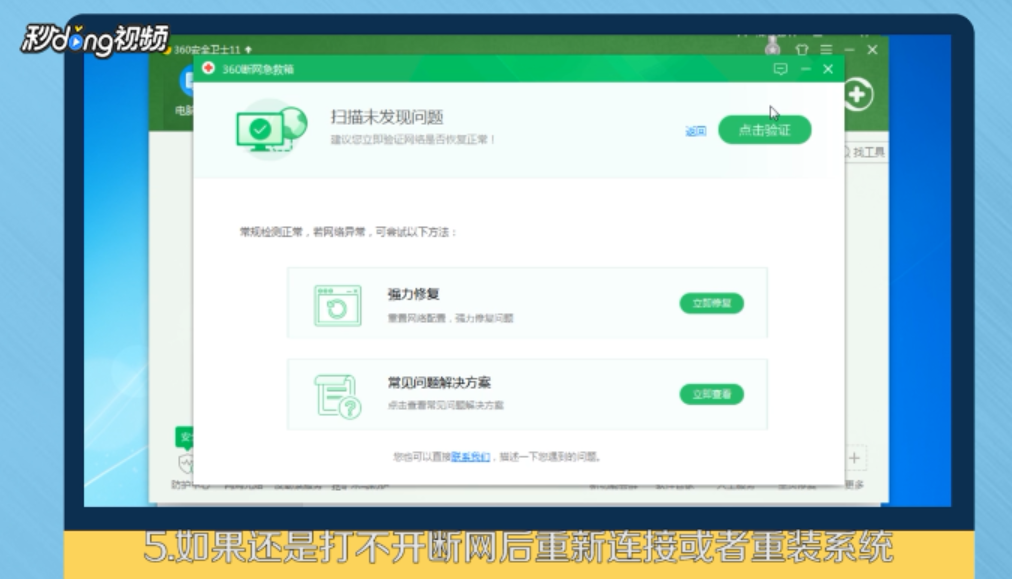Click the upgrade arrow beside 360安全卫士11
1012x579 pixels.
(x=248, y=50)
